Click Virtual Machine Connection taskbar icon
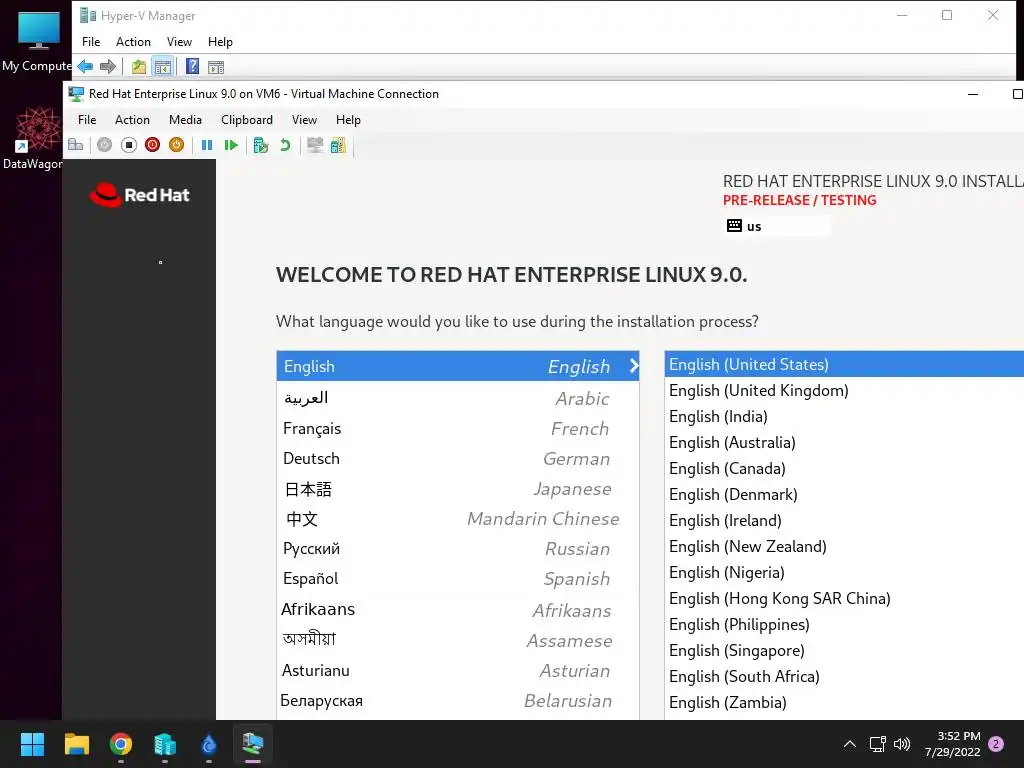Viewport: 1024px width, 768px height. pyautogui.click(x=253, y=744)
